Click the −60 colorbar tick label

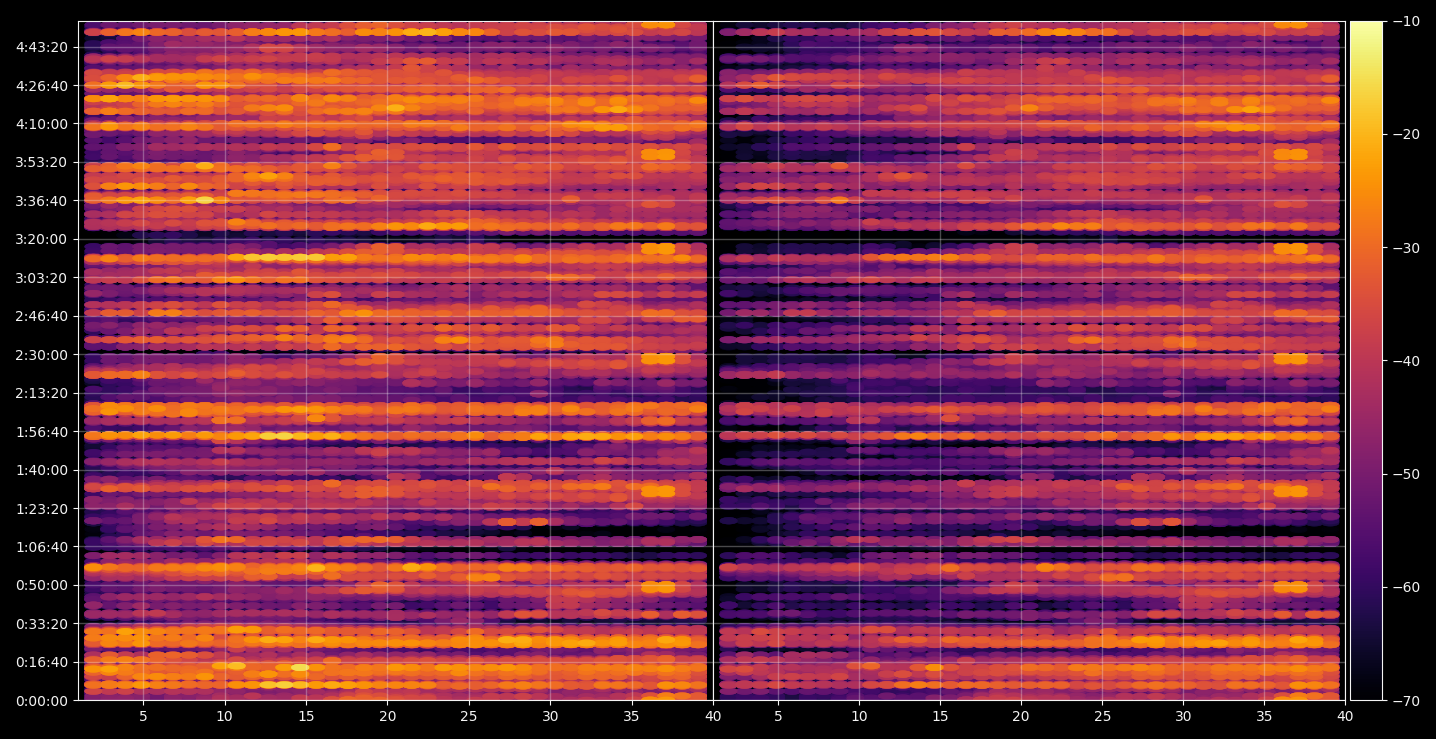tap(1406, 587)
